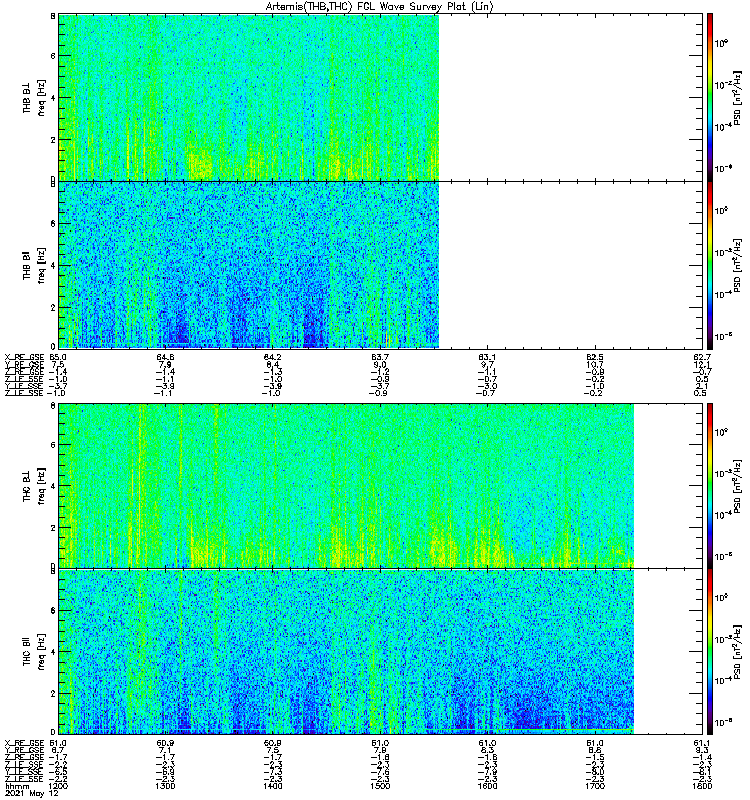Screen dimensions: 750x800
Task: Click the "1500" time label on the bottom axis
Action: point(380,786)
